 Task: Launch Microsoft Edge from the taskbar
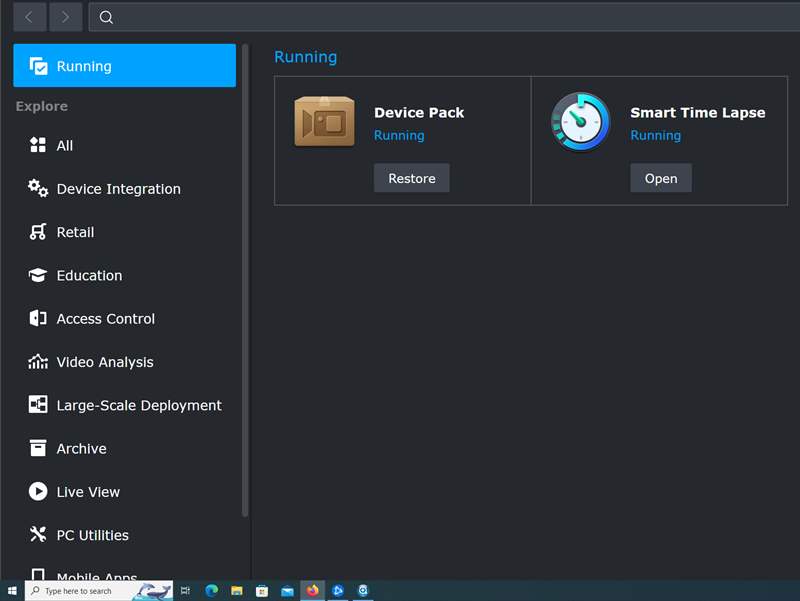pyautogui.click(x=211, y=591)
